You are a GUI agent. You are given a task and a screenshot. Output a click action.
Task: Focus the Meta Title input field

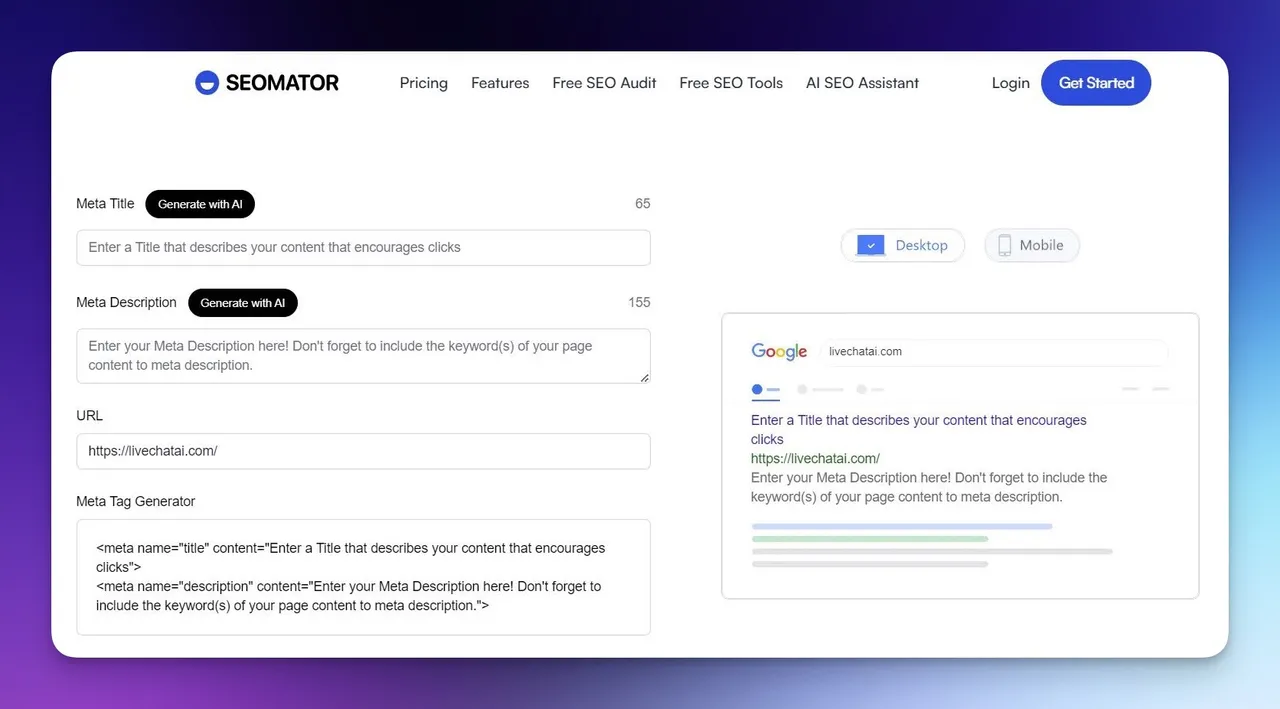(x=363, y=247)
